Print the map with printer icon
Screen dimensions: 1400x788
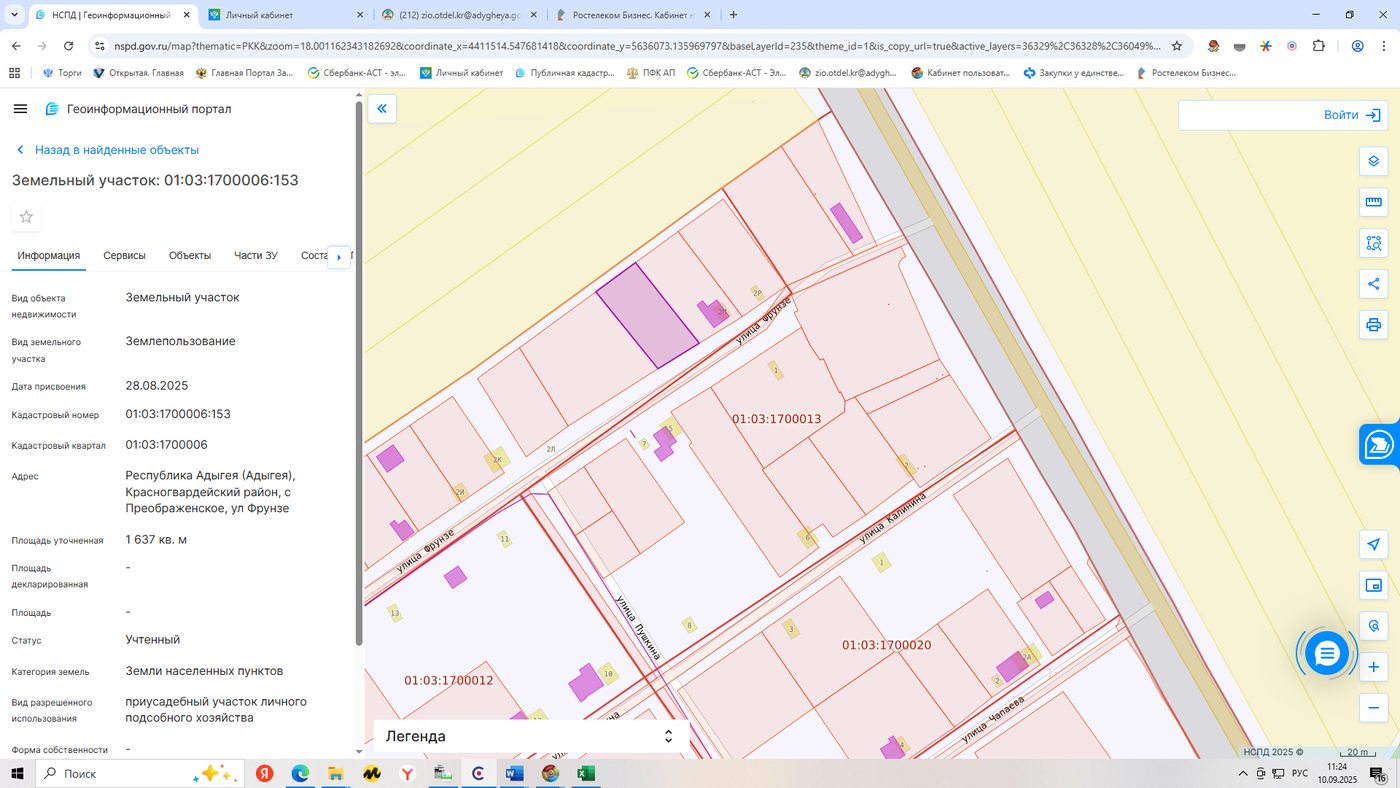pos(1373,325)
